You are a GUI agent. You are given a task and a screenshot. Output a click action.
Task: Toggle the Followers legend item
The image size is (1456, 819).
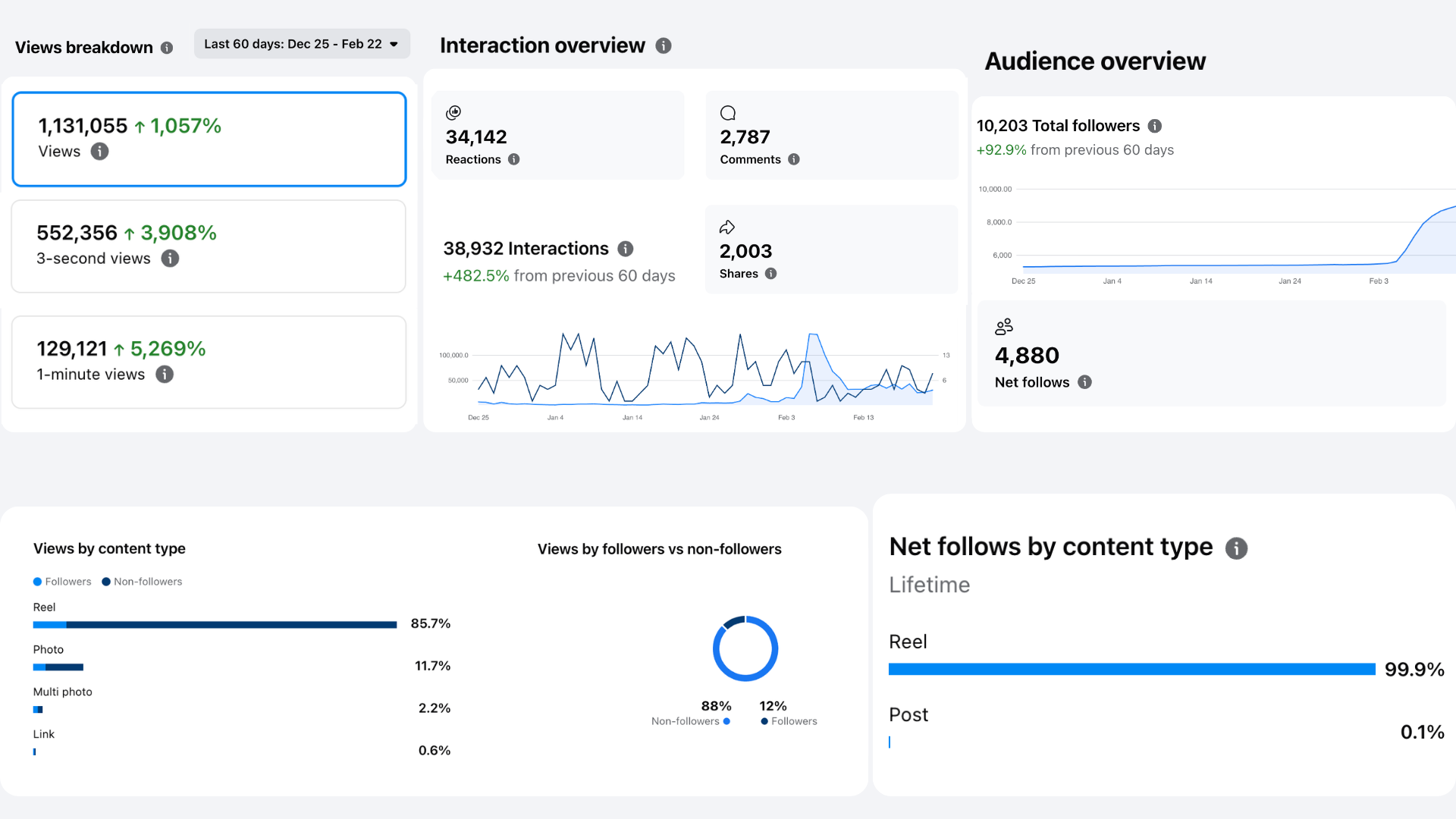coord(62,582)
